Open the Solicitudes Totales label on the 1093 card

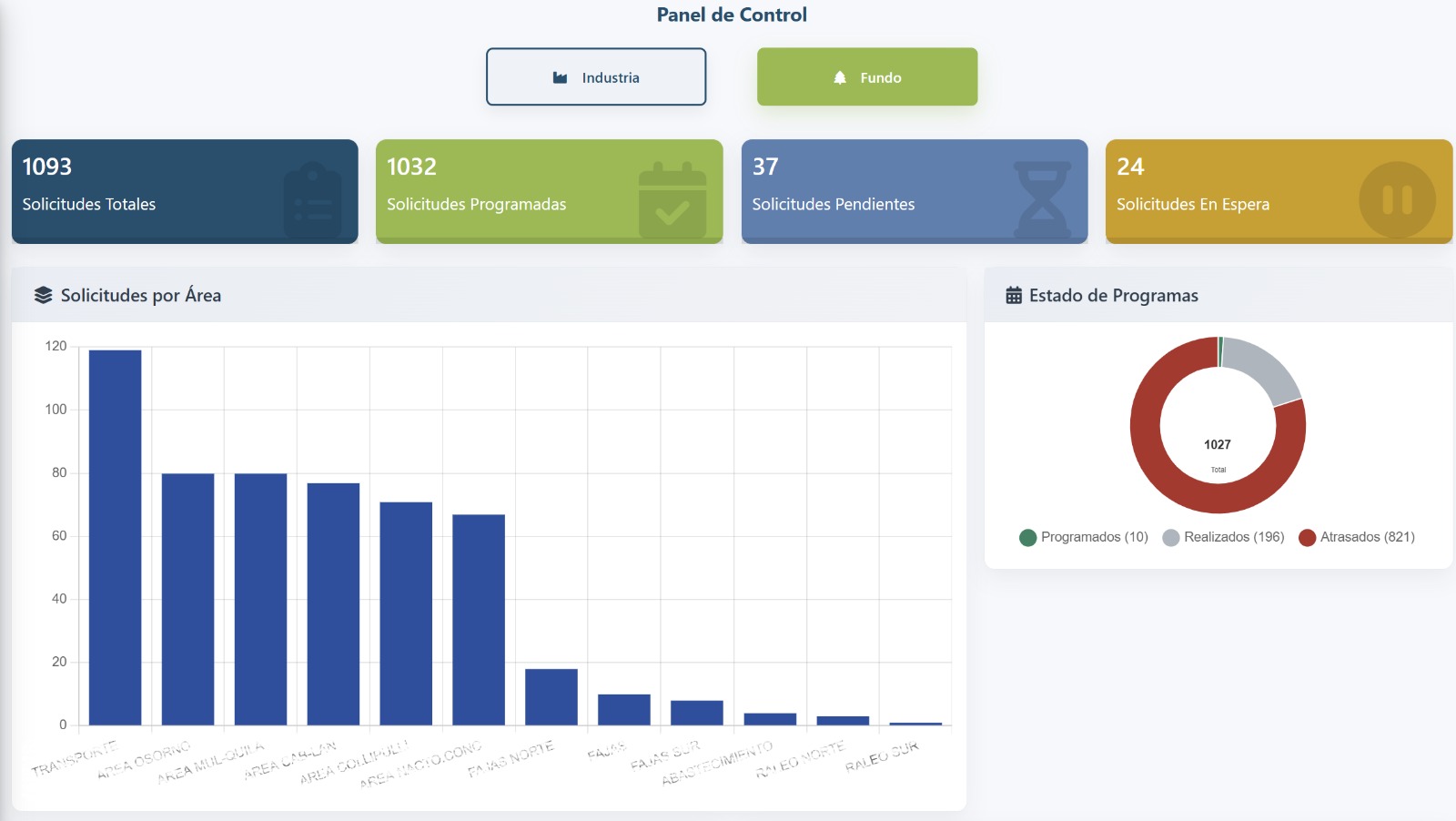tap(89, 204)
